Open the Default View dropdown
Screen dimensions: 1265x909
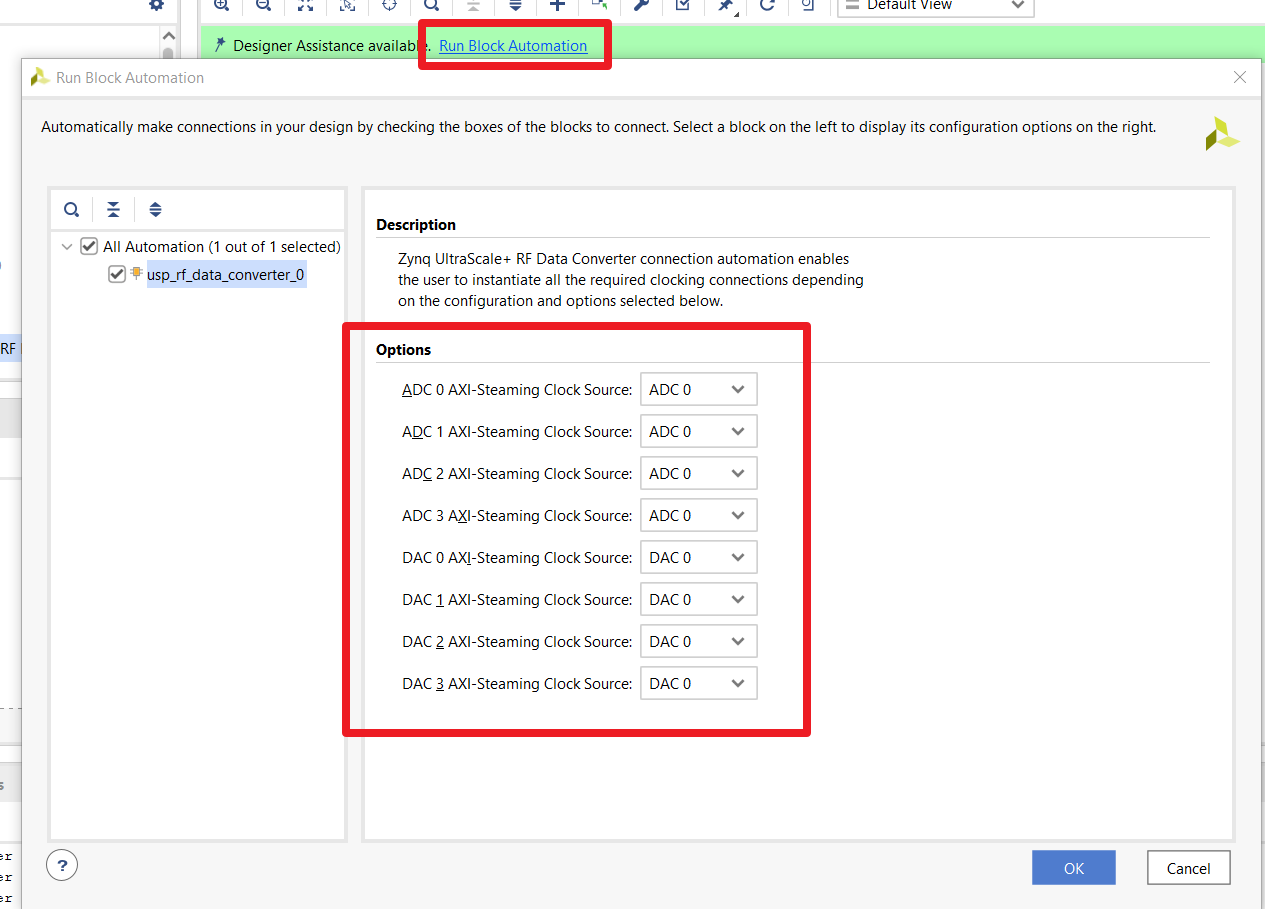(x=935, y=7)
